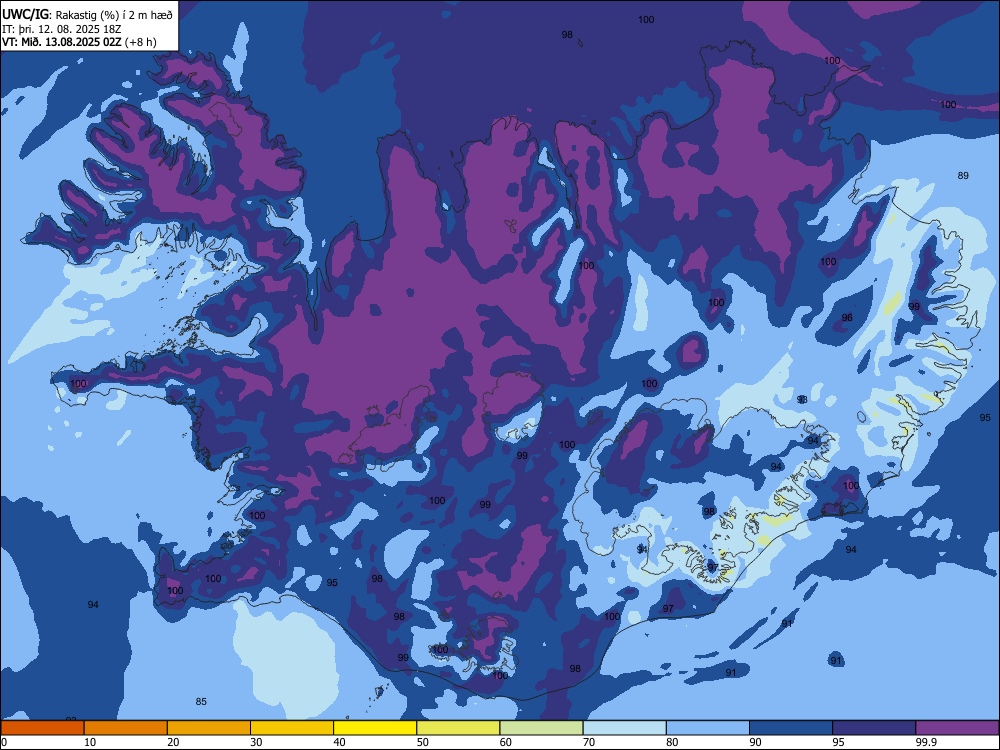Select the orange 10–20 legend color box
Screen dimensions: 1000x750
point(126,728)
